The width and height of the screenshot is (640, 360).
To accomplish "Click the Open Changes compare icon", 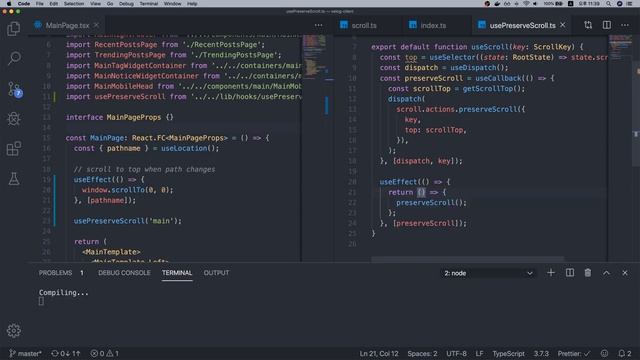I will click(588, 25).
